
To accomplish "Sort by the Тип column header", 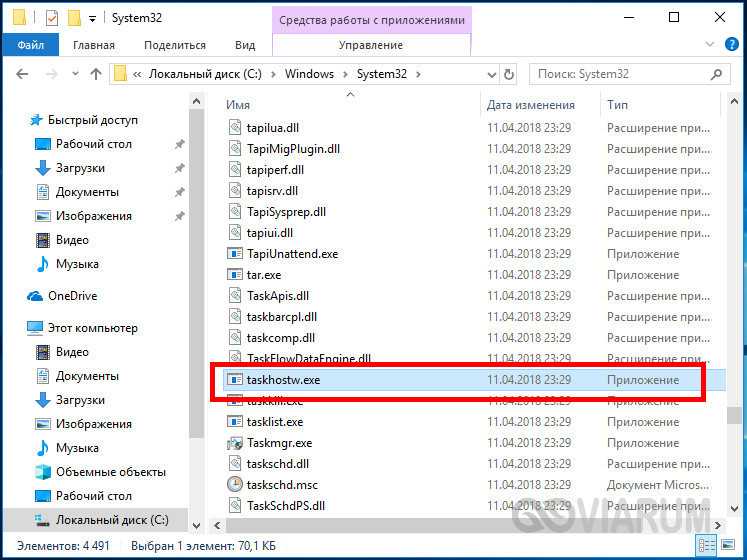I will pos(662,105).
